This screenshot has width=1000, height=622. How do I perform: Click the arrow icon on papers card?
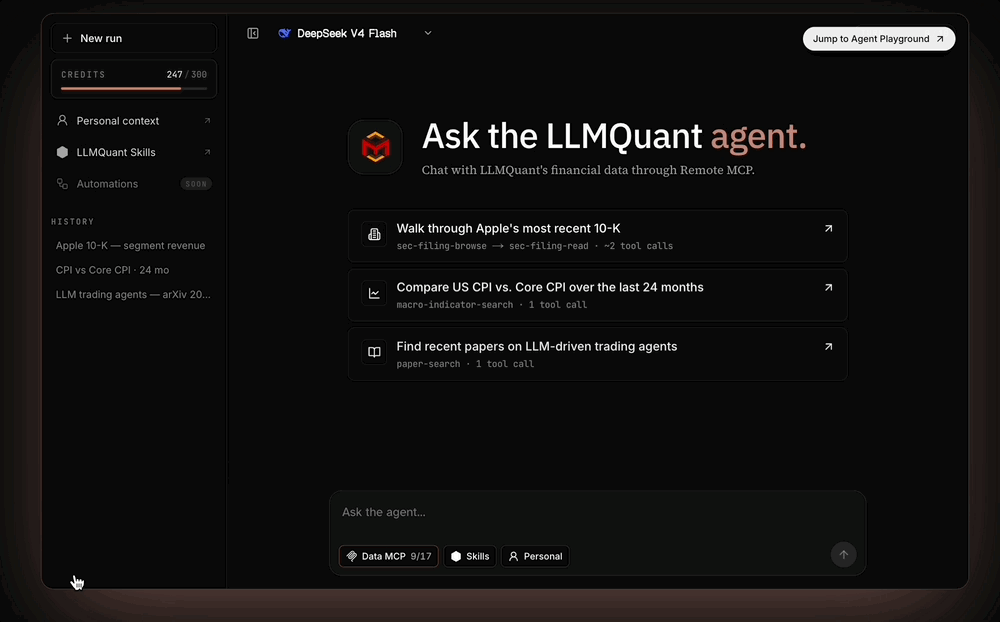pos(828,346)
